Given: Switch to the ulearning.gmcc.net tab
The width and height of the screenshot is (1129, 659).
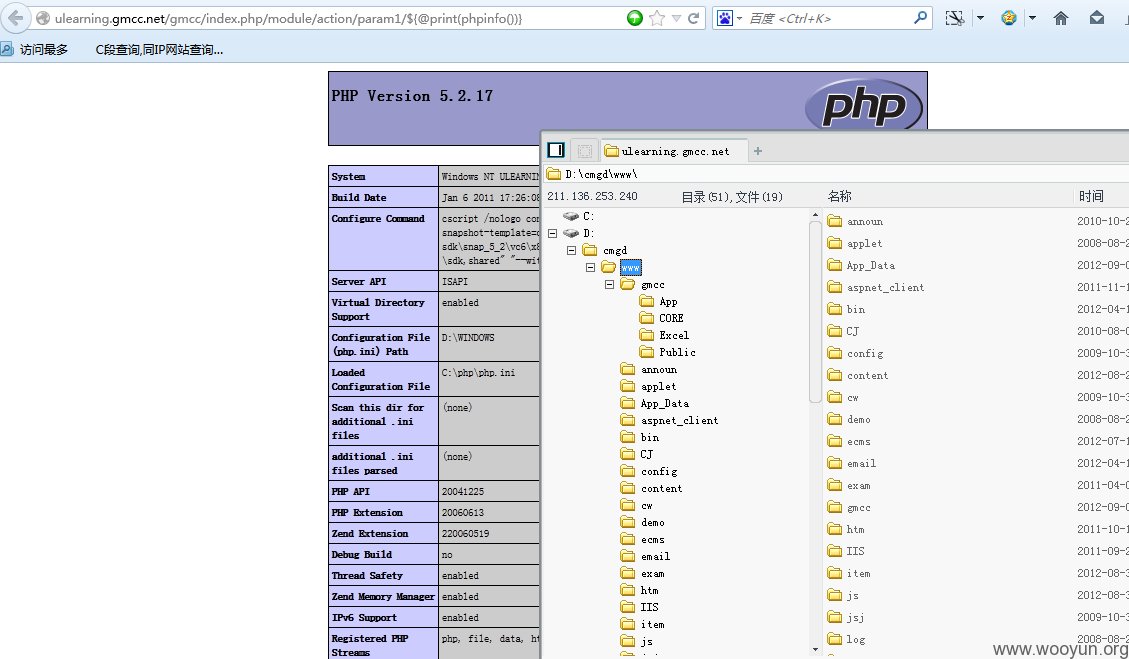Looking at the screenshot, I should pyautogui.click(x=675, y=151).
